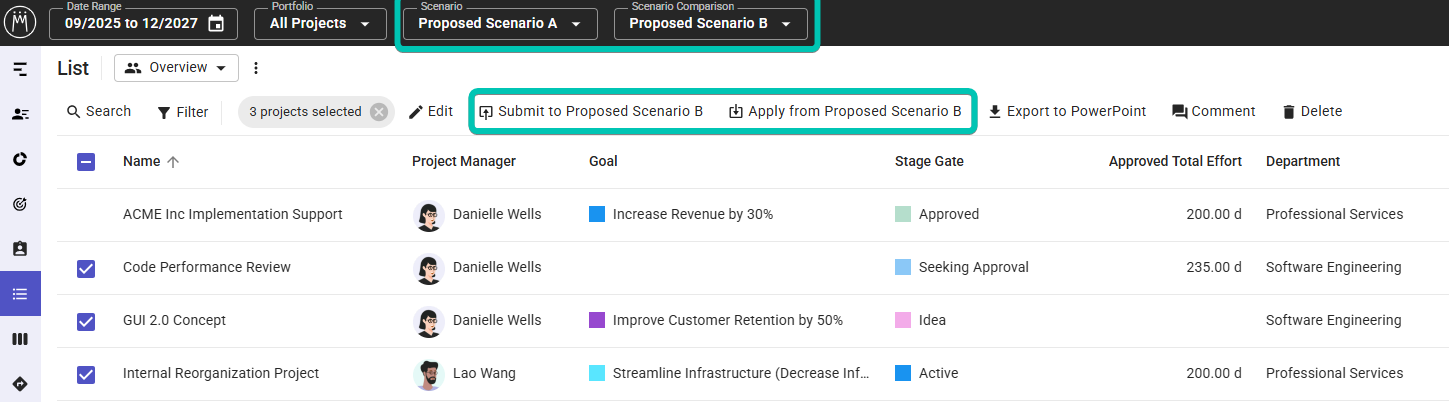
Task: Click Professional Services in ACME row
Action: click(x=1334, y=214)
